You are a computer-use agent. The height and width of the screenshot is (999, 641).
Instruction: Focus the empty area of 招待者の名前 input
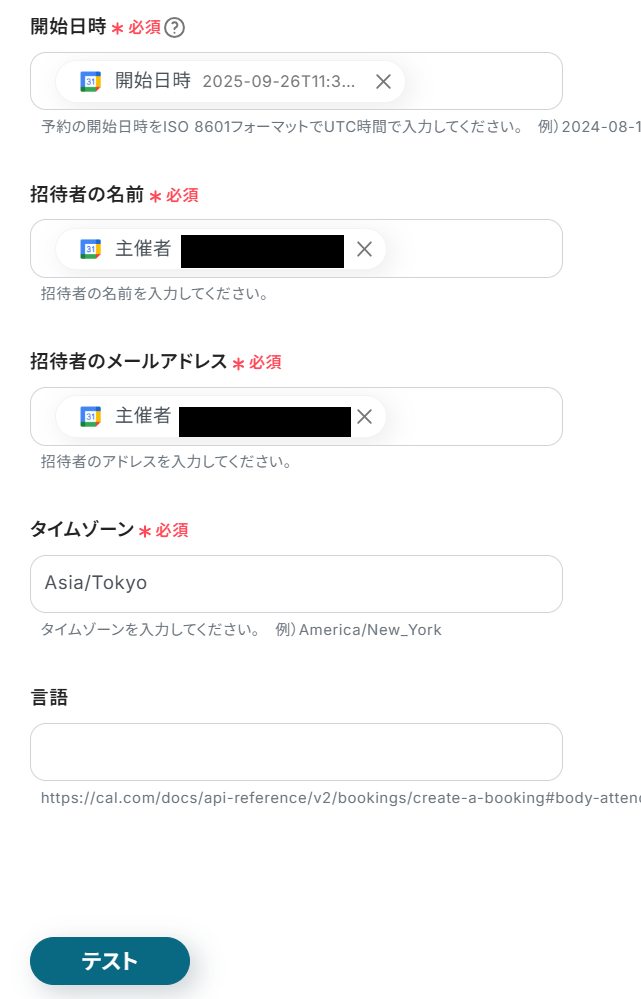pyautogui.click(x=470, y=249)
